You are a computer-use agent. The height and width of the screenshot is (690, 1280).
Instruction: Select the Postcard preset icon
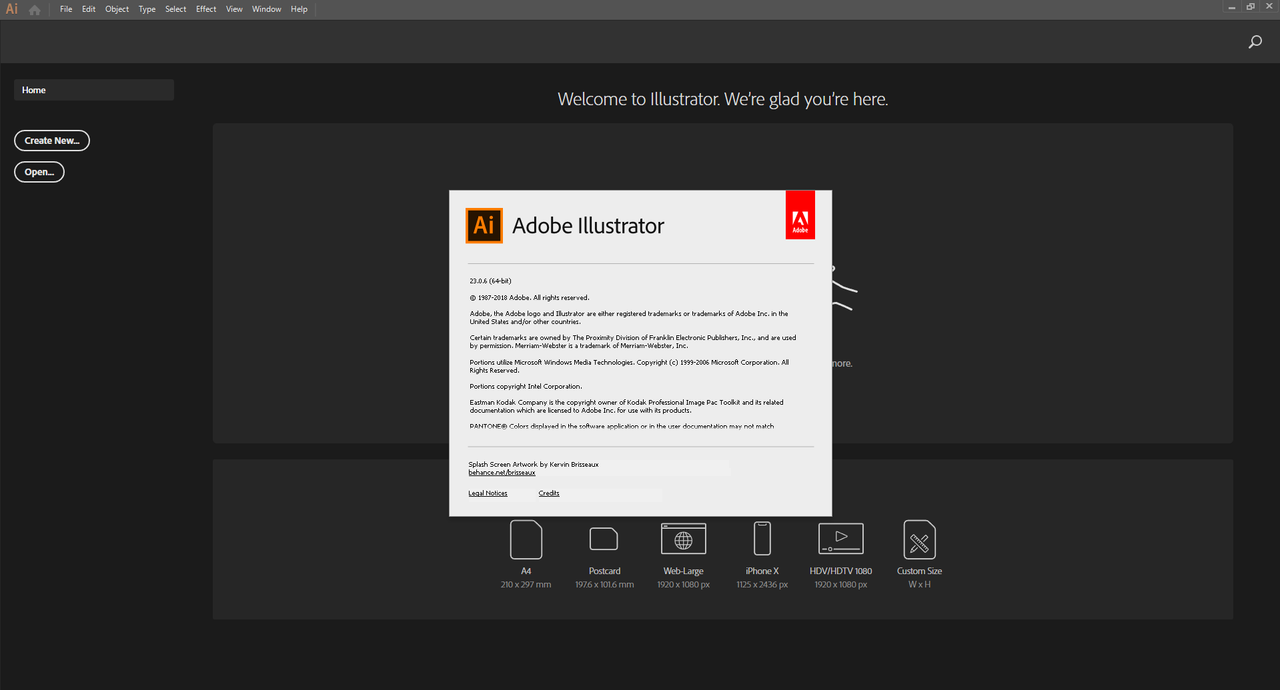click(604, 540)
